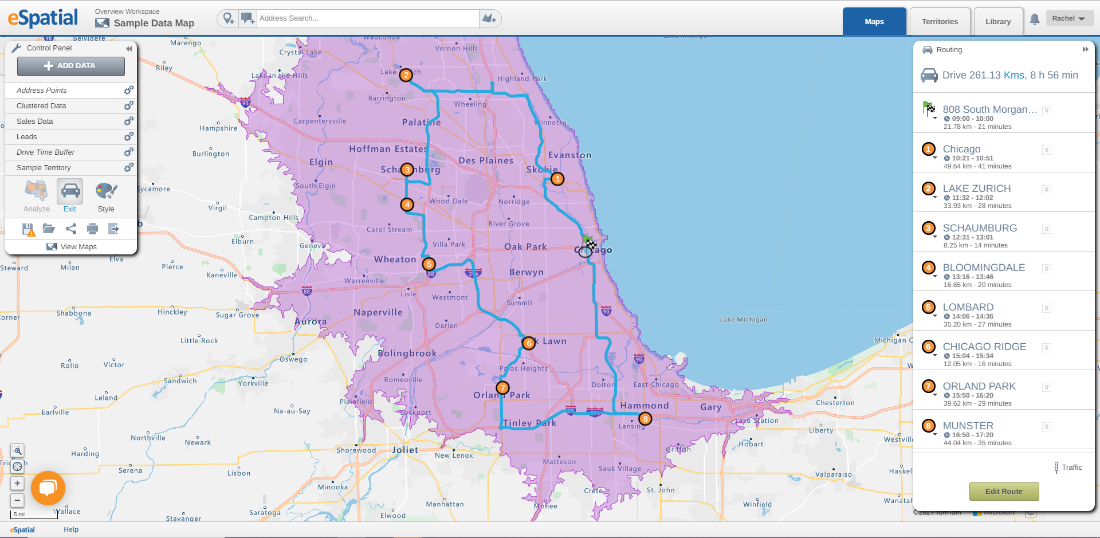Expand details for LAKE ZURICH stop
The width and height of the screenshot is (1100, 538).
pyautogui.click(x=1046, y=189)
